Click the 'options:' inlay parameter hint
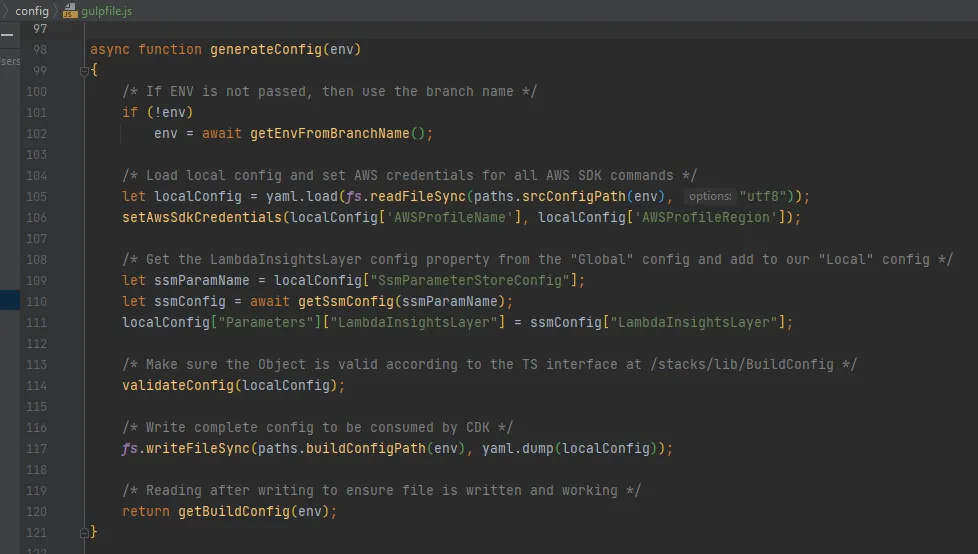Image resolution: width=978 pixels, height=554 pixels. pyautogui.click(x=710, y=197)
